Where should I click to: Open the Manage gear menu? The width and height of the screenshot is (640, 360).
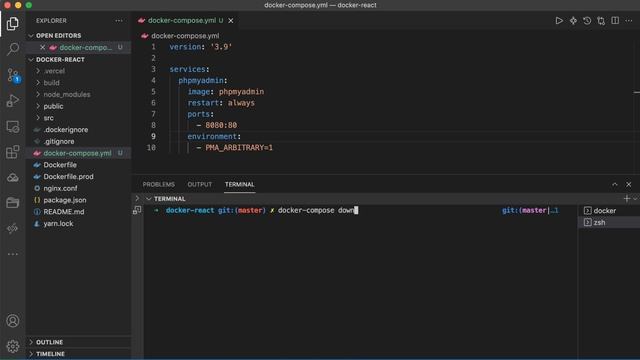pos(13,346)
